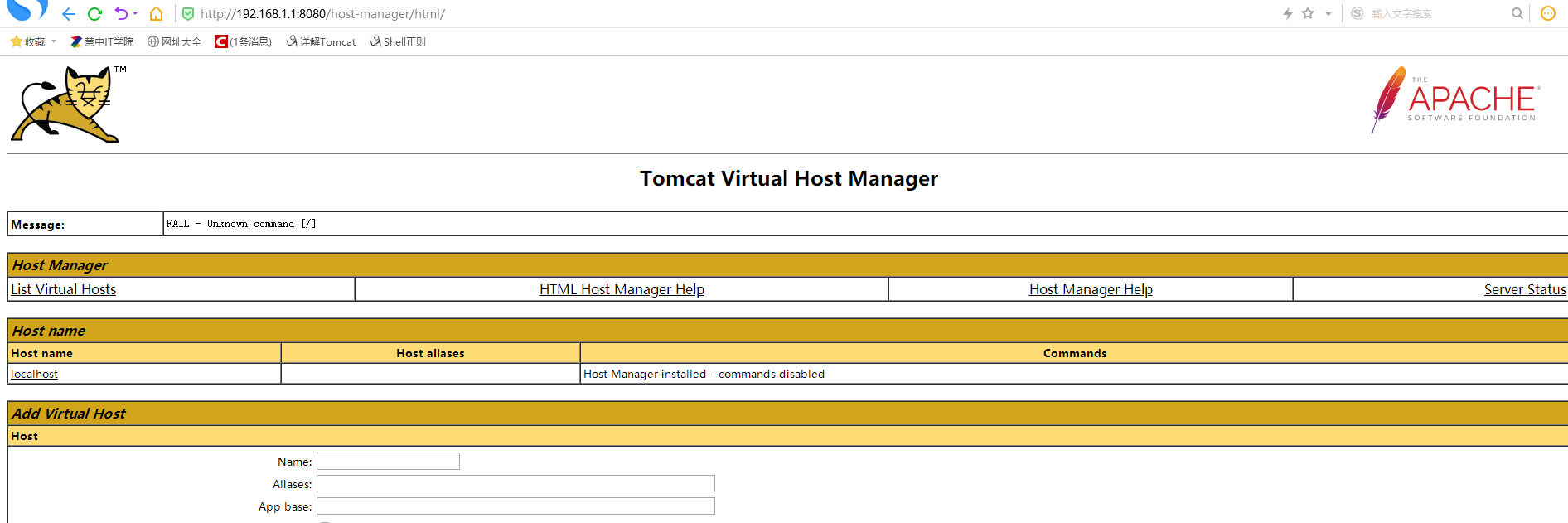Click the 'Tomcat Virtual Host Manager' heading

[x=789, y=179]
